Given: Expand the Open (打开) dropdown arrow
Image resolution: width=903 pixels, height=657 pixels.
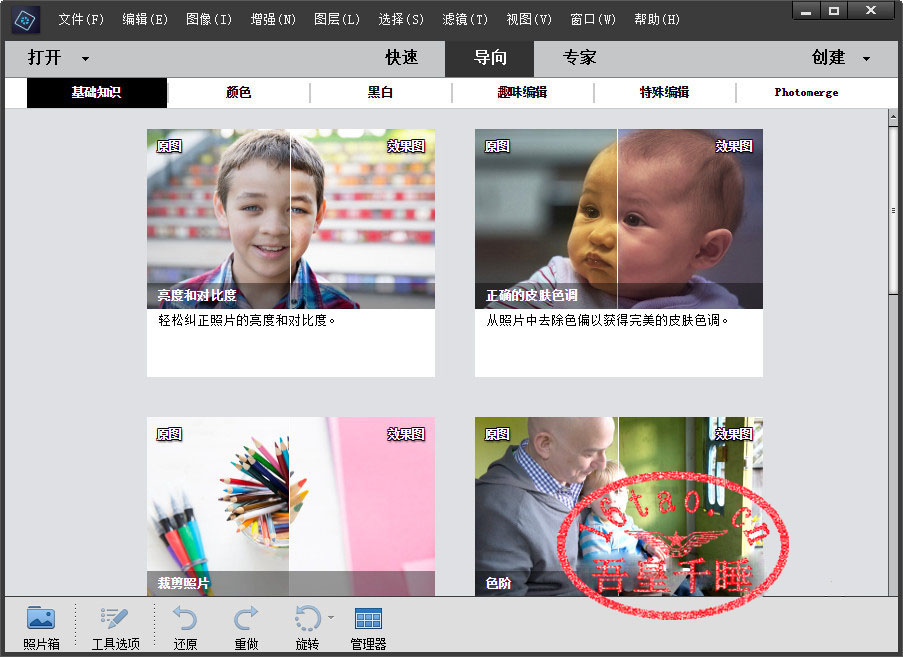Looking at the screenshot, I should point(85,59).
